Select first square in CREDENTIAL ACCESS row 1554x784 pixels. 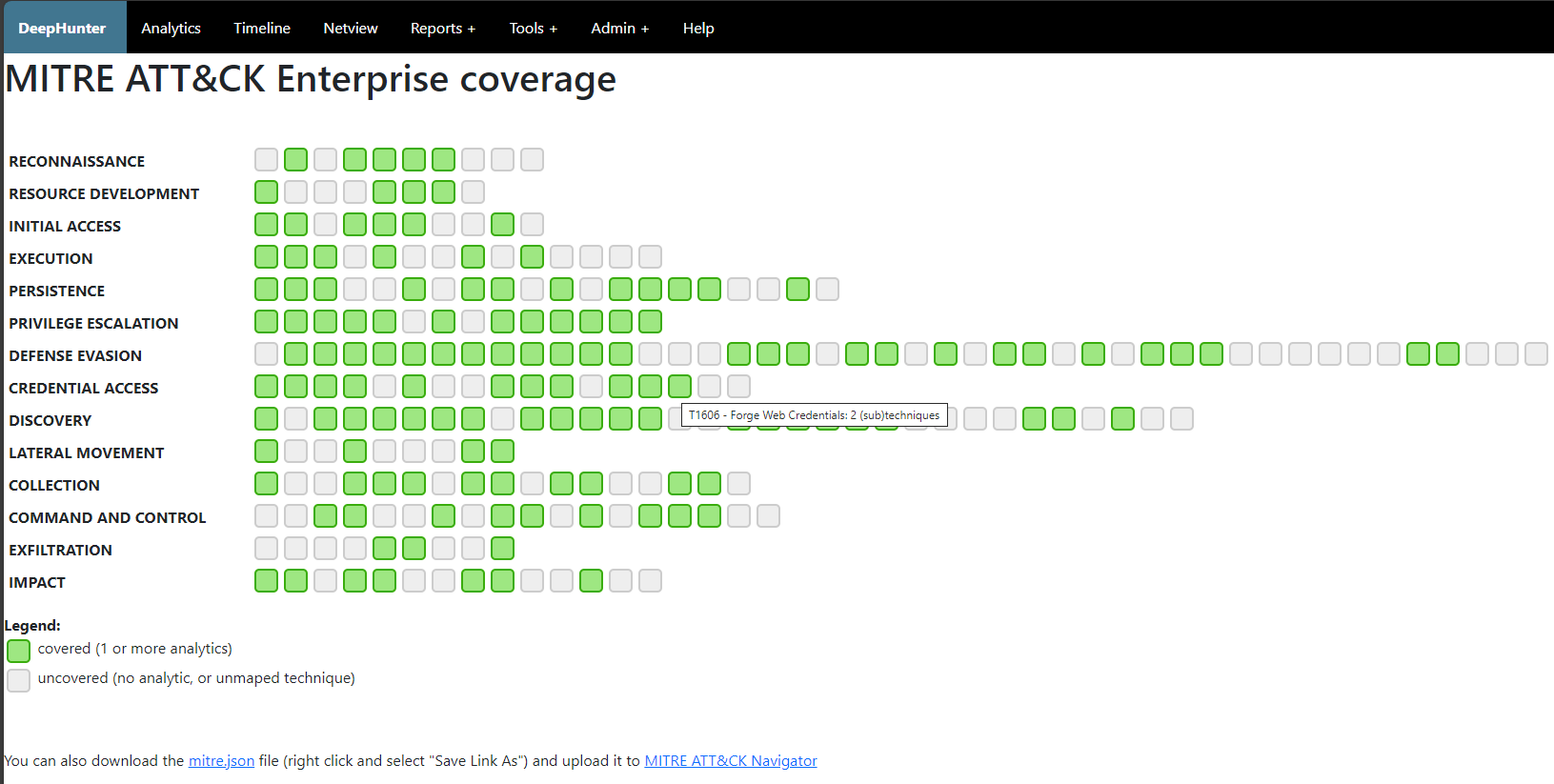pyautogui.click(x=267, y=386)
